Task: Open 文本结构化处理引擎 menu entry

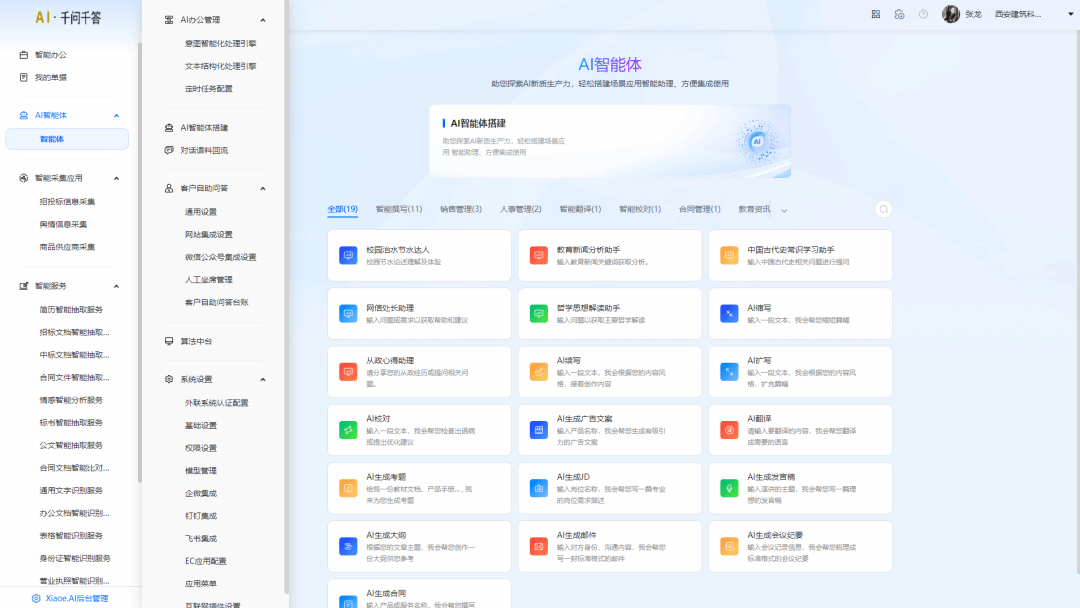Action: coord(220,66)
